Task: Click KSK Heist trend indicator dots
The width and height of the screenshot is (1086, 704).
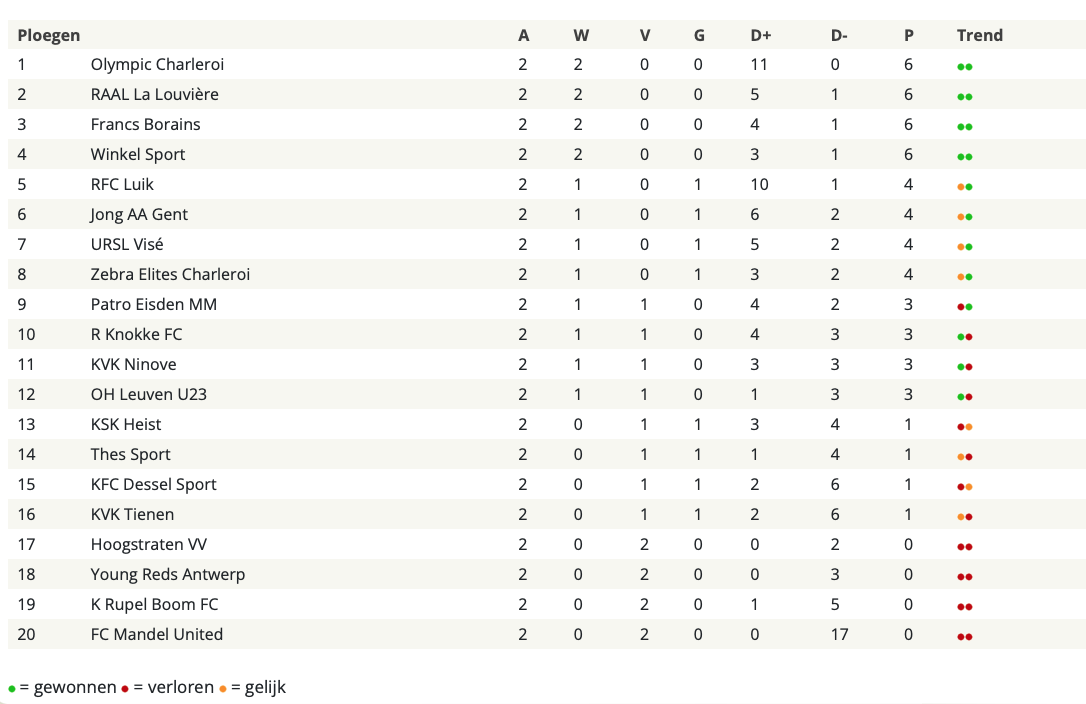Action: 965,427
